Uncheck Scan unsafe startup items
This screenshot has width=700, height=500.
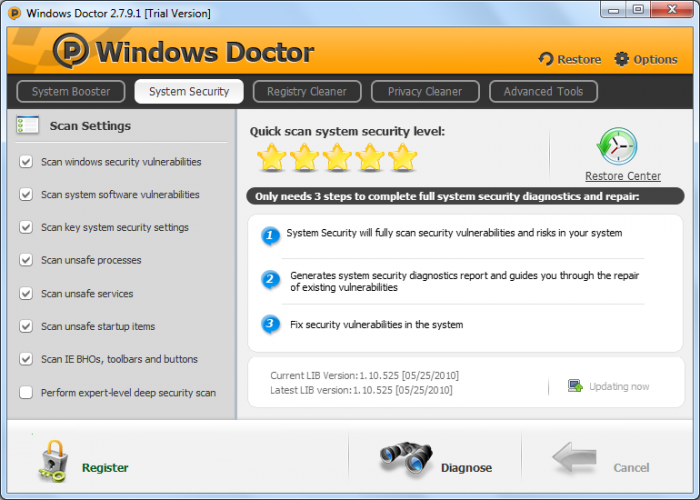click(x=26, y=326)
